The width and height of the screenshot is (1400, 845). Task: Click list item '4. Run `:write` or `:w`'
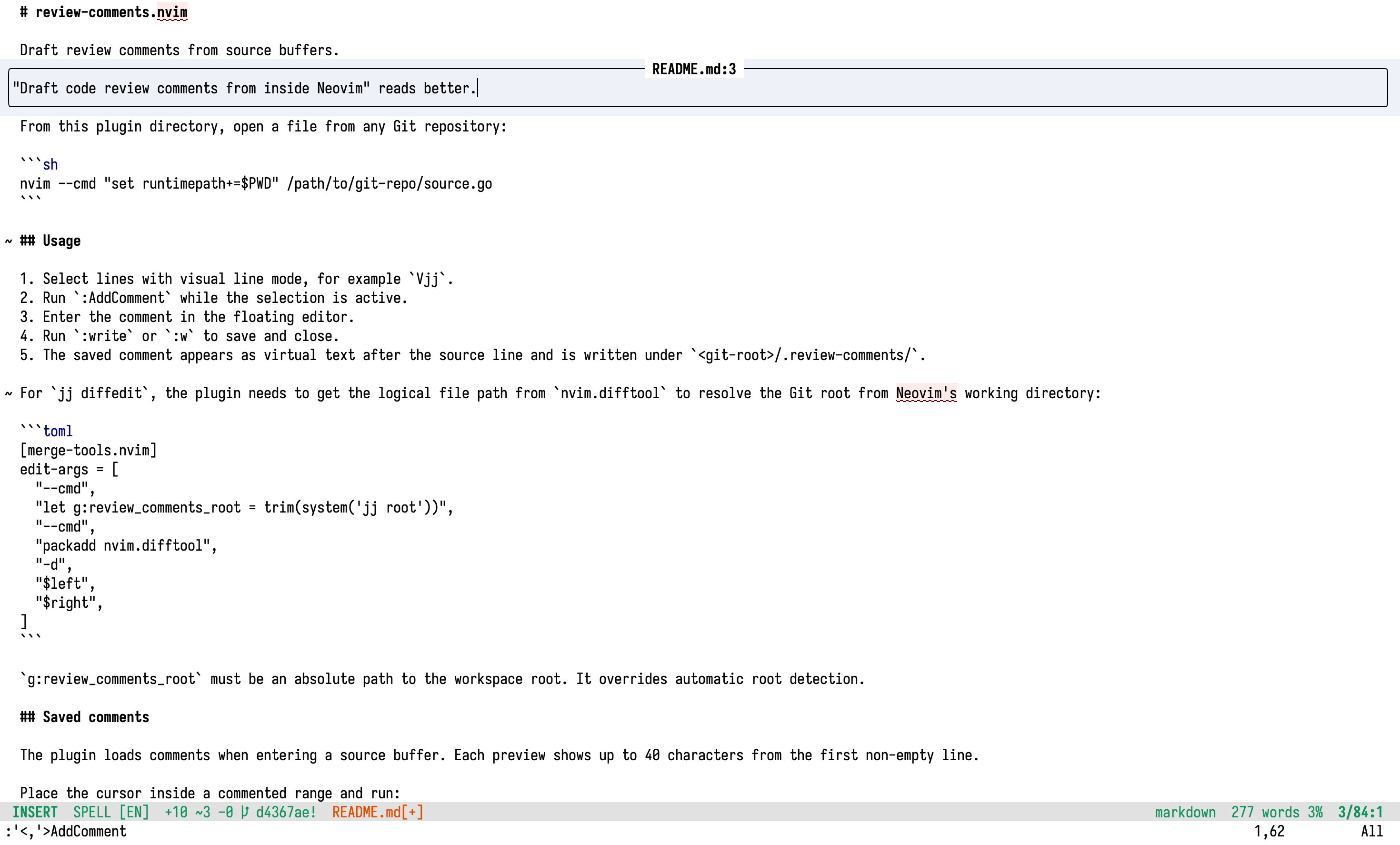[179, 336]
